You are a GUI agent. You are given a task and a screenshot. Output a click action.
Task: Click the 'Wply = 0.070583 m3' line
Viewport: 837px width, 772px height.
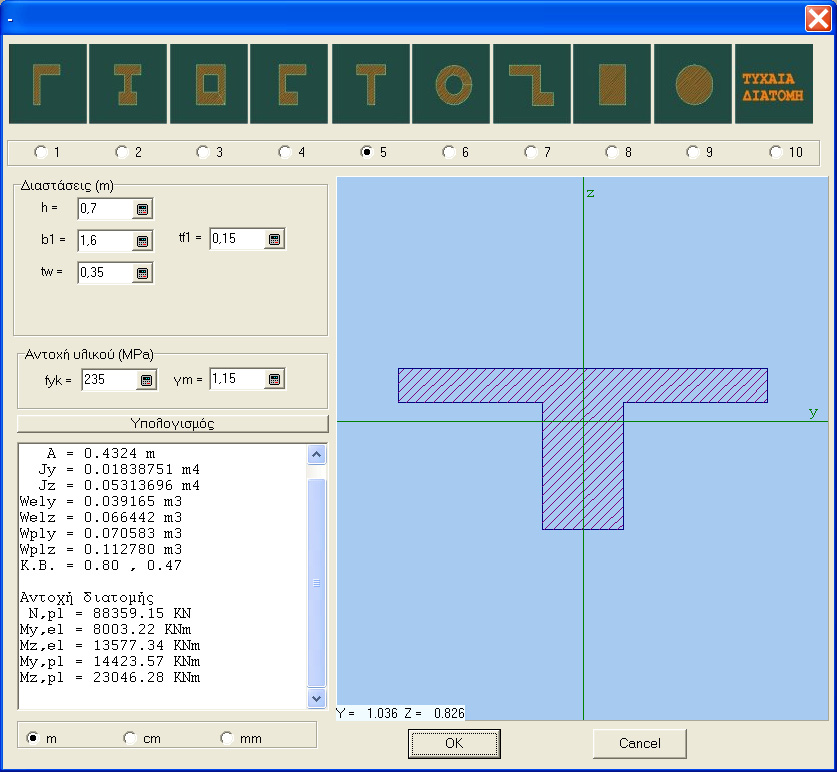coord(101,534)
